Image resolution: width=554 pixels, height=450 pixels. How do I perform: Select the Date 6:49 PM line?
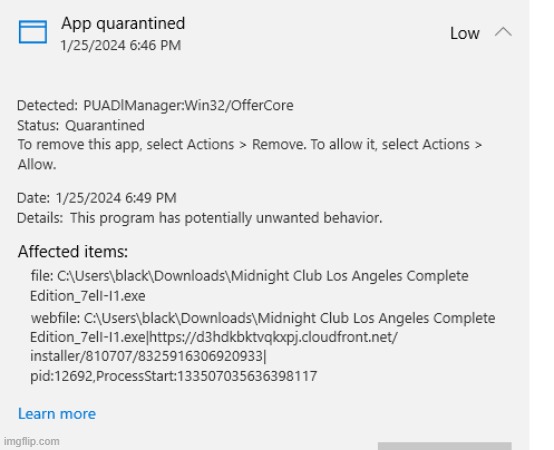pos(96,198)
